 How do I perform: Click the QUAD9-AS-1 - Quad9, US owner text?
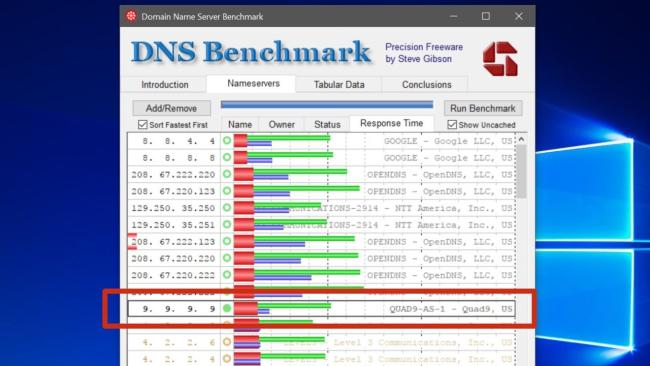451,309
